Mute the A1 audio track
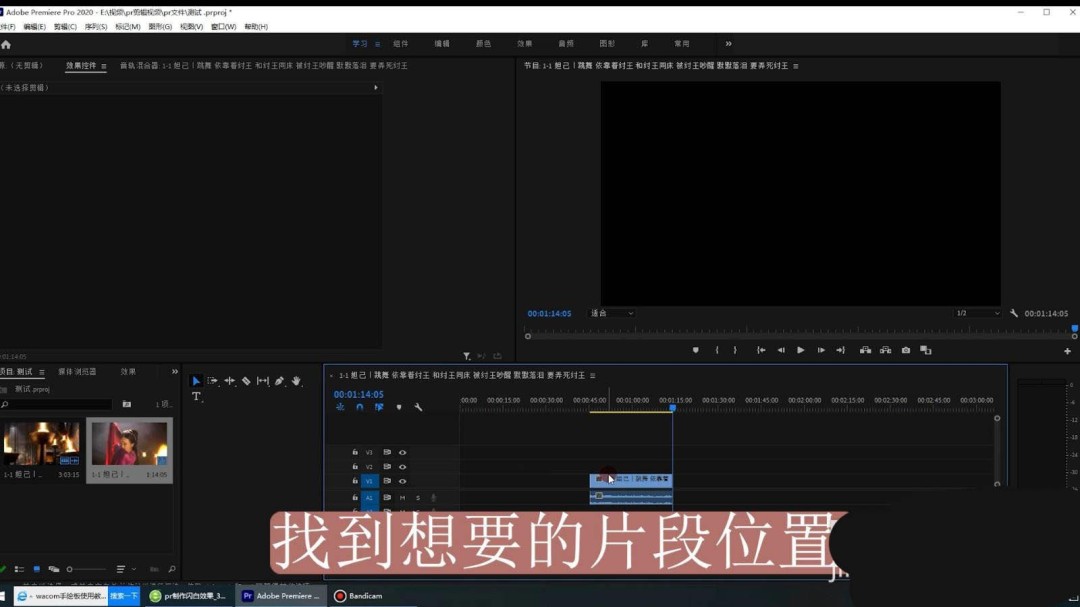Viewport: 1080px width, 607px height. tap(403, 498)
